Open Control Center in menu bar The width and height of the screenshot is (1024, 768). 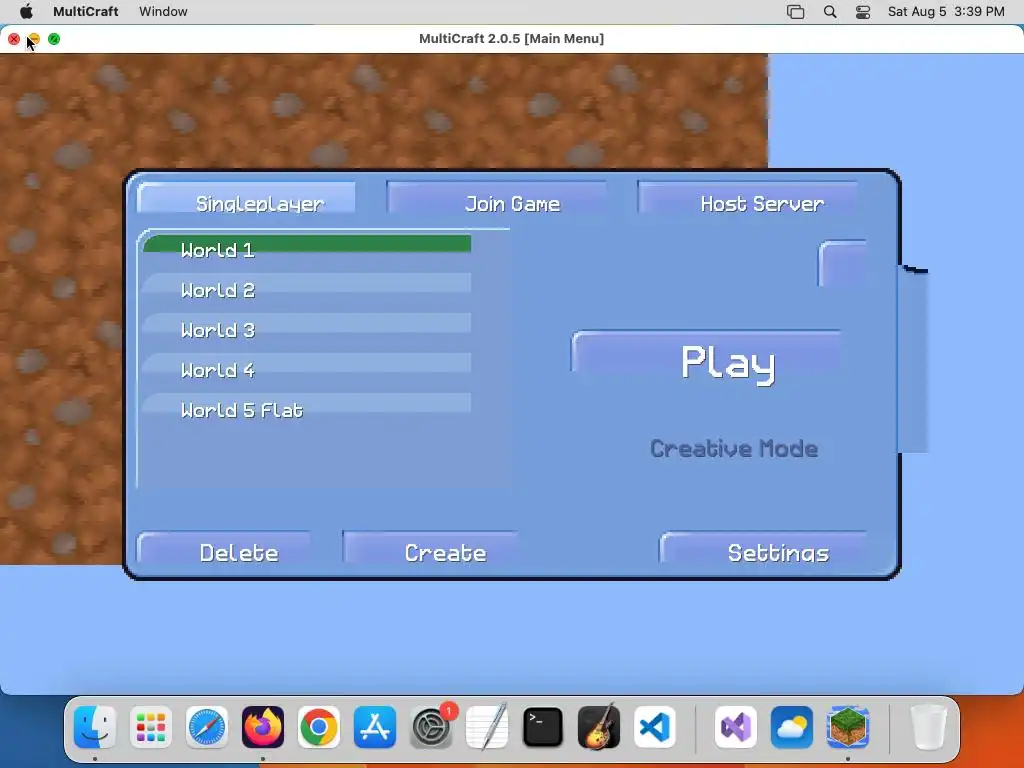tap(863, 12)
